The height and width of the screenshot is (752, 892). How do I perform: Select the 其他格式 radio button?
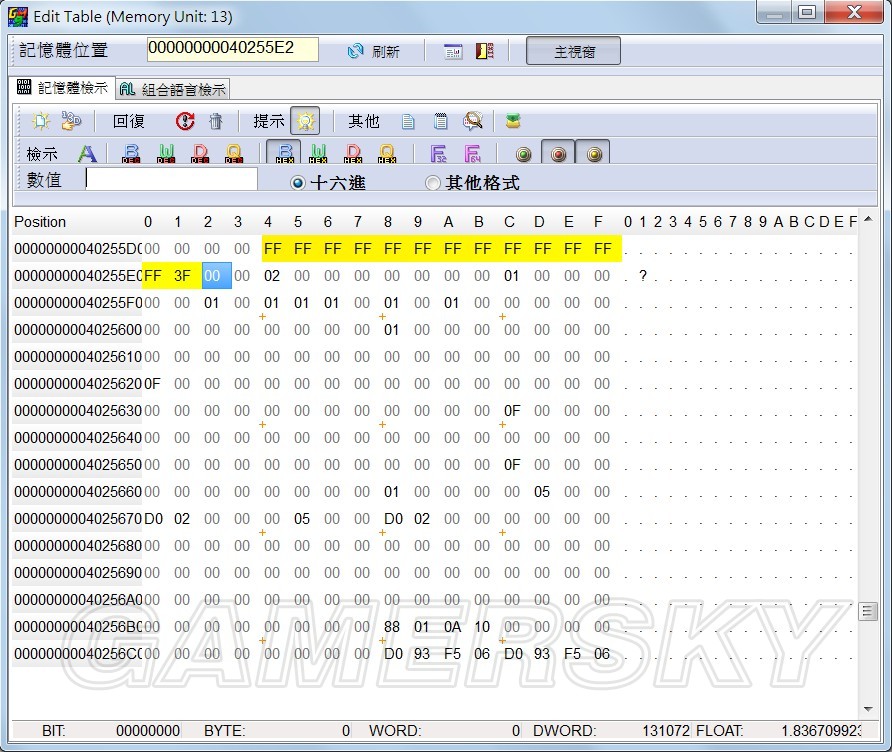tap(433, 182)
